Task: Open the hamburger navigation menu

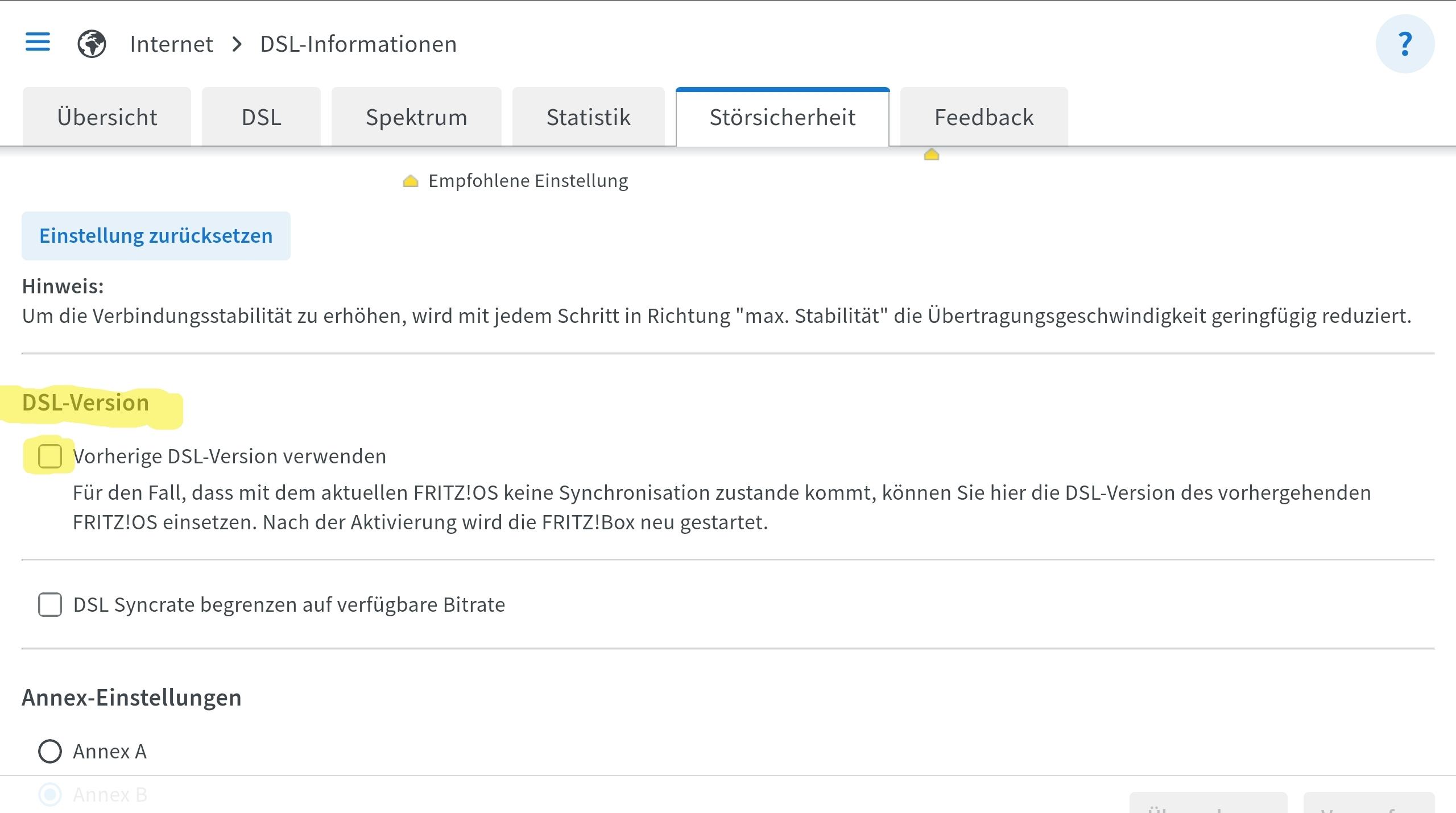Action: pos(38,43)
